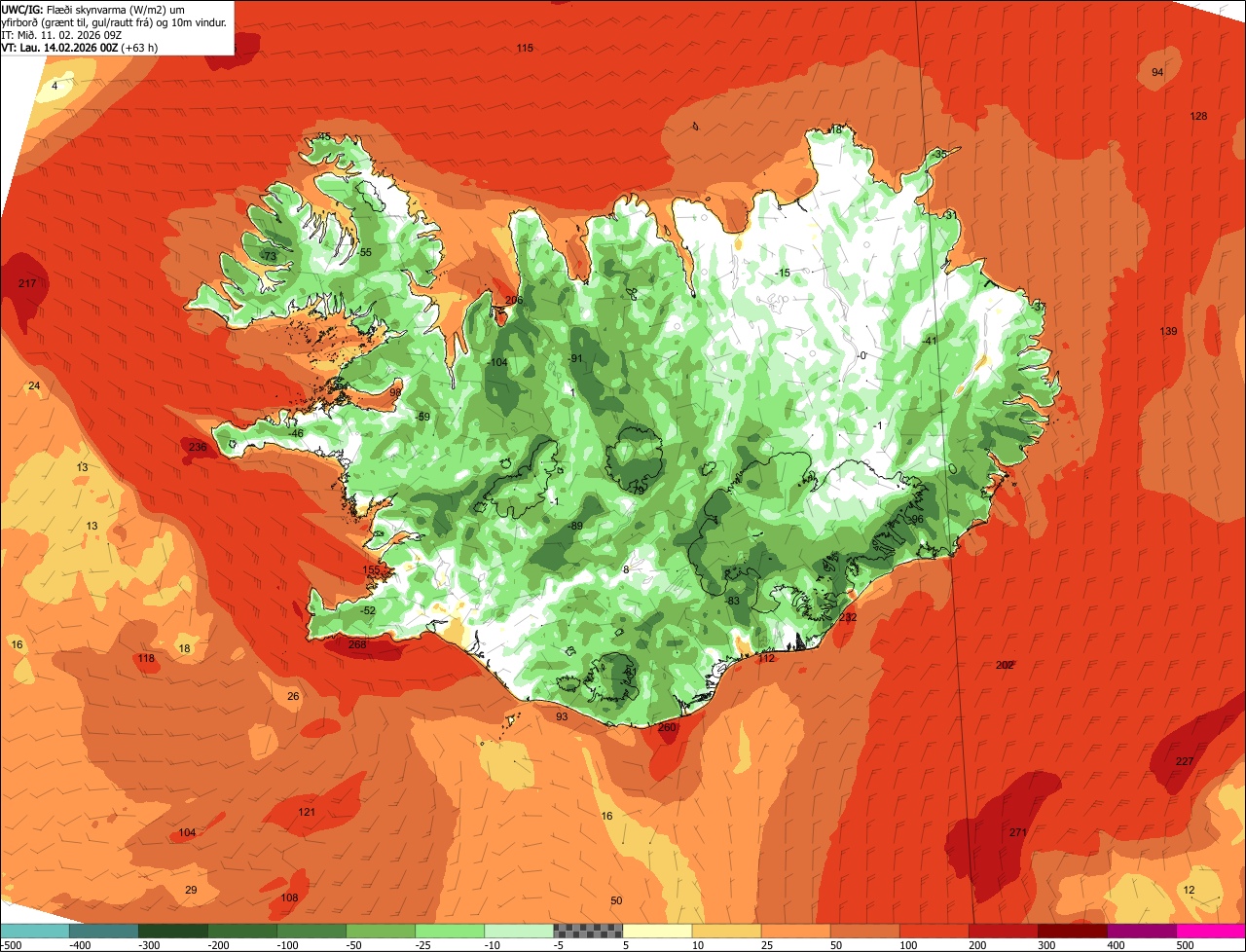Viewport: 1246px width, 952px height.
Task: Click the -59 flux value on the map
Action: (x=422, y=418)
